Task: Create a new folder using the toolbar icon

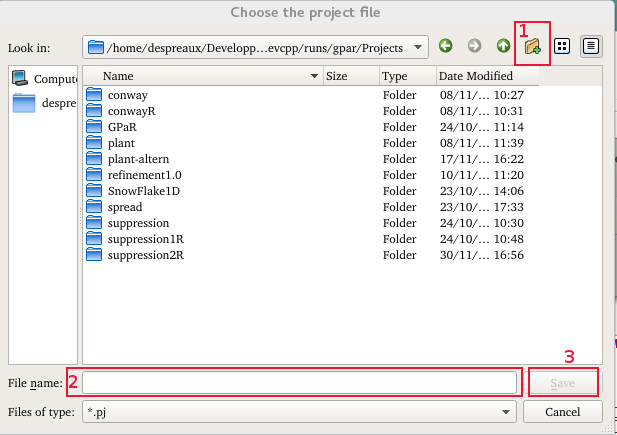Action: [x=532, y=46]
